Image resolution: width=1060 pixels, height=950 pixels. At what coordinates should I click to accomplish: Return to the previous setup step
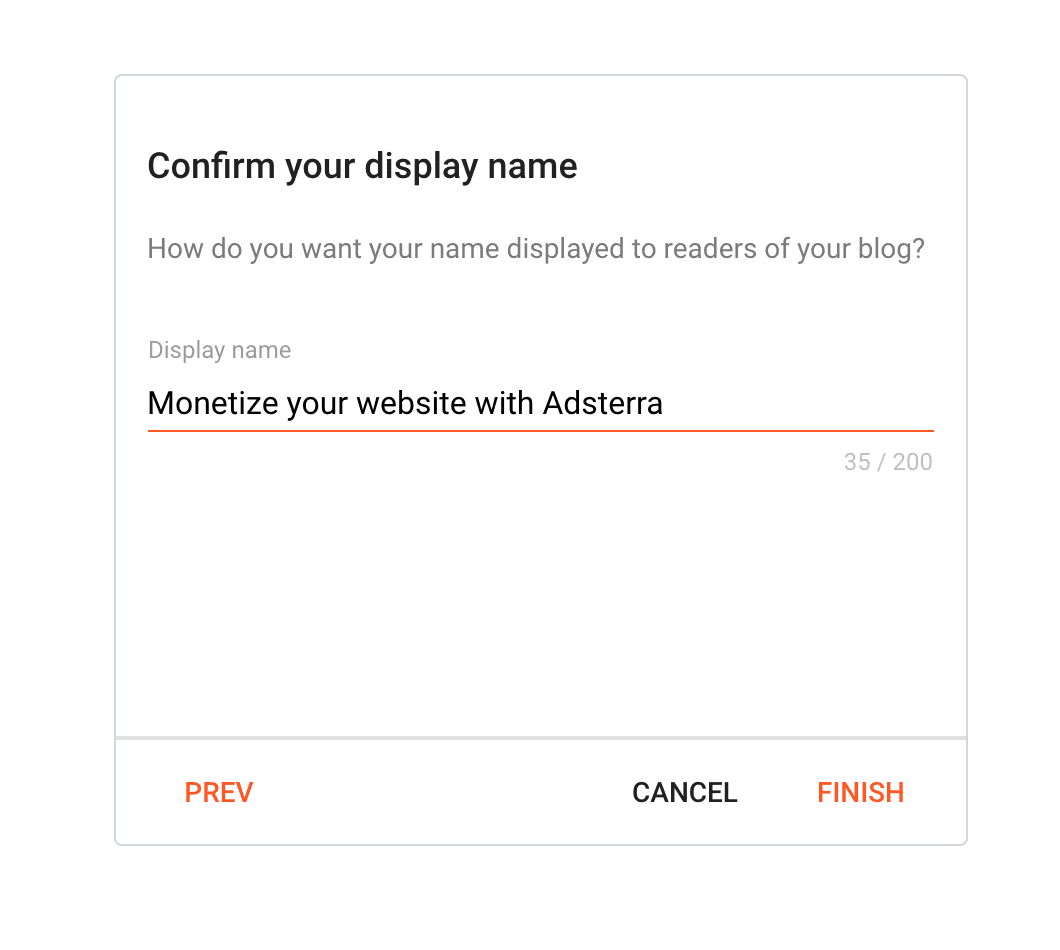(x=218, y=792)
